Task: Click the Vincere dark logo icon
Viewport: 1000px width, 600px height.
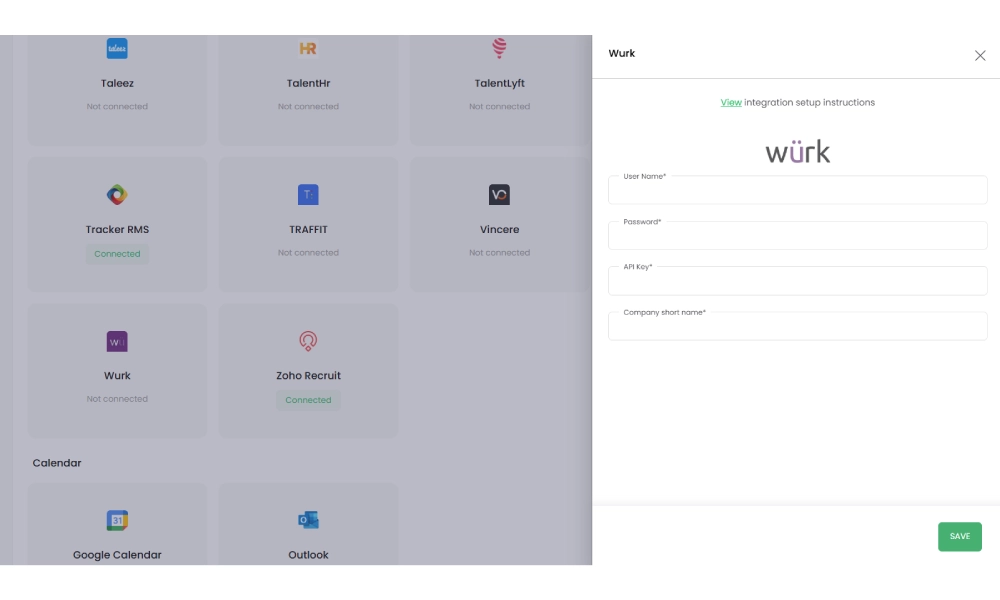Action: coord(499,194)
